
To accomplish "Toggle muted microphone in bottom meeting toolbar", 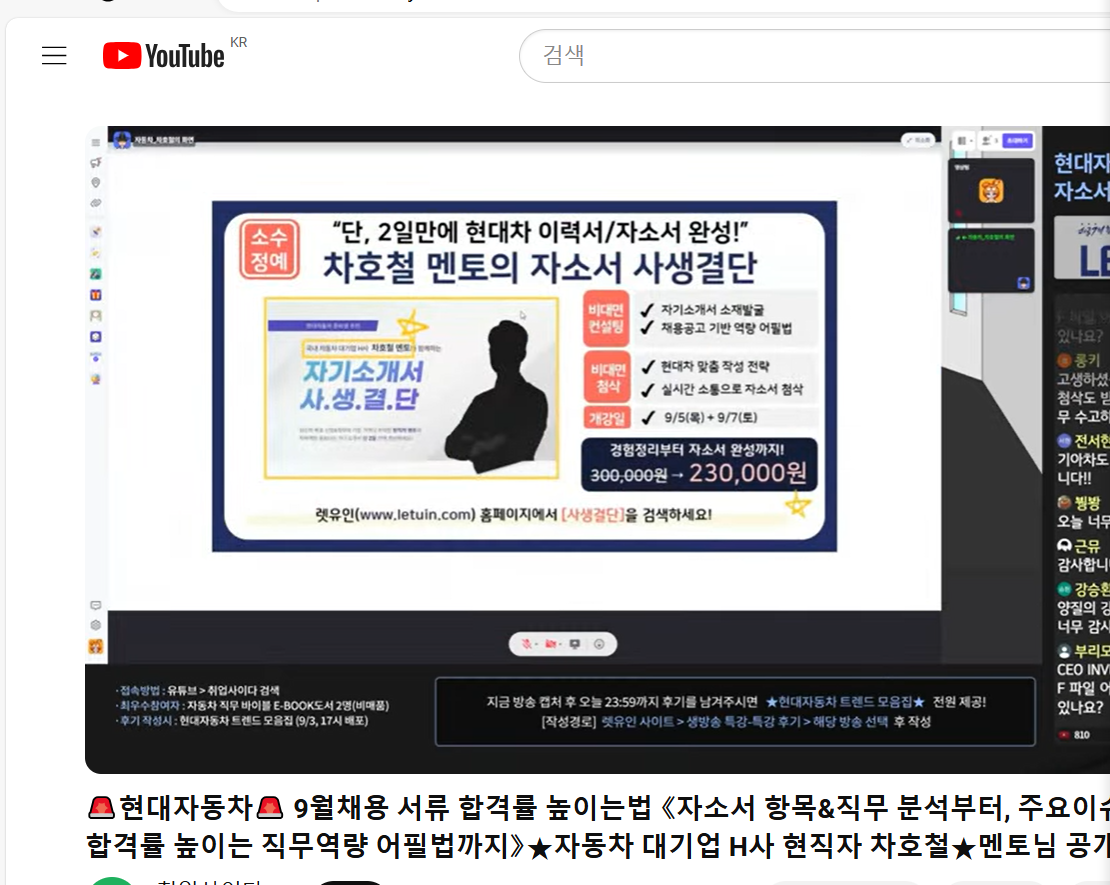I will [526, 645].
